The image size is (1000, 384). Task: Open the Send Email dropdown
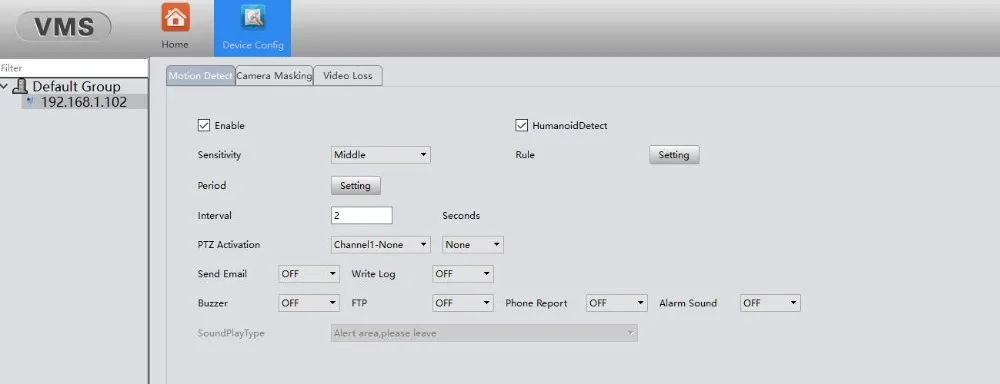pyautogui.click(x=309, y=274)
